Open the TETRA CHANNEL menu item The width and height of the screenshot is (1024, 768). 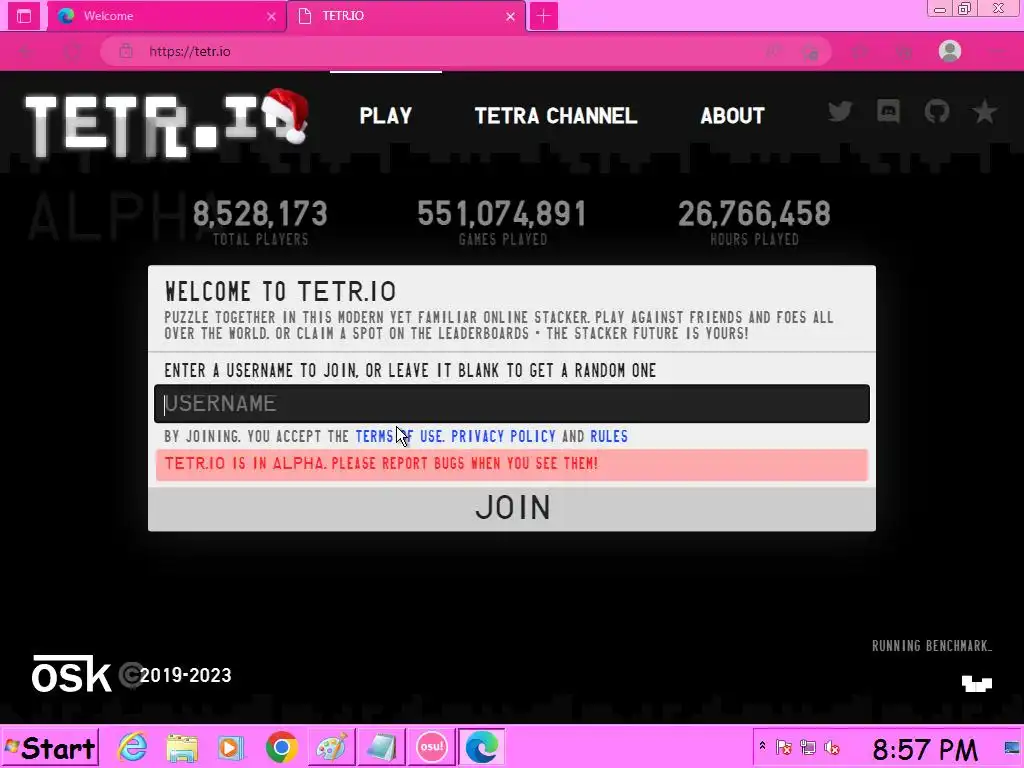click(556, 116)
